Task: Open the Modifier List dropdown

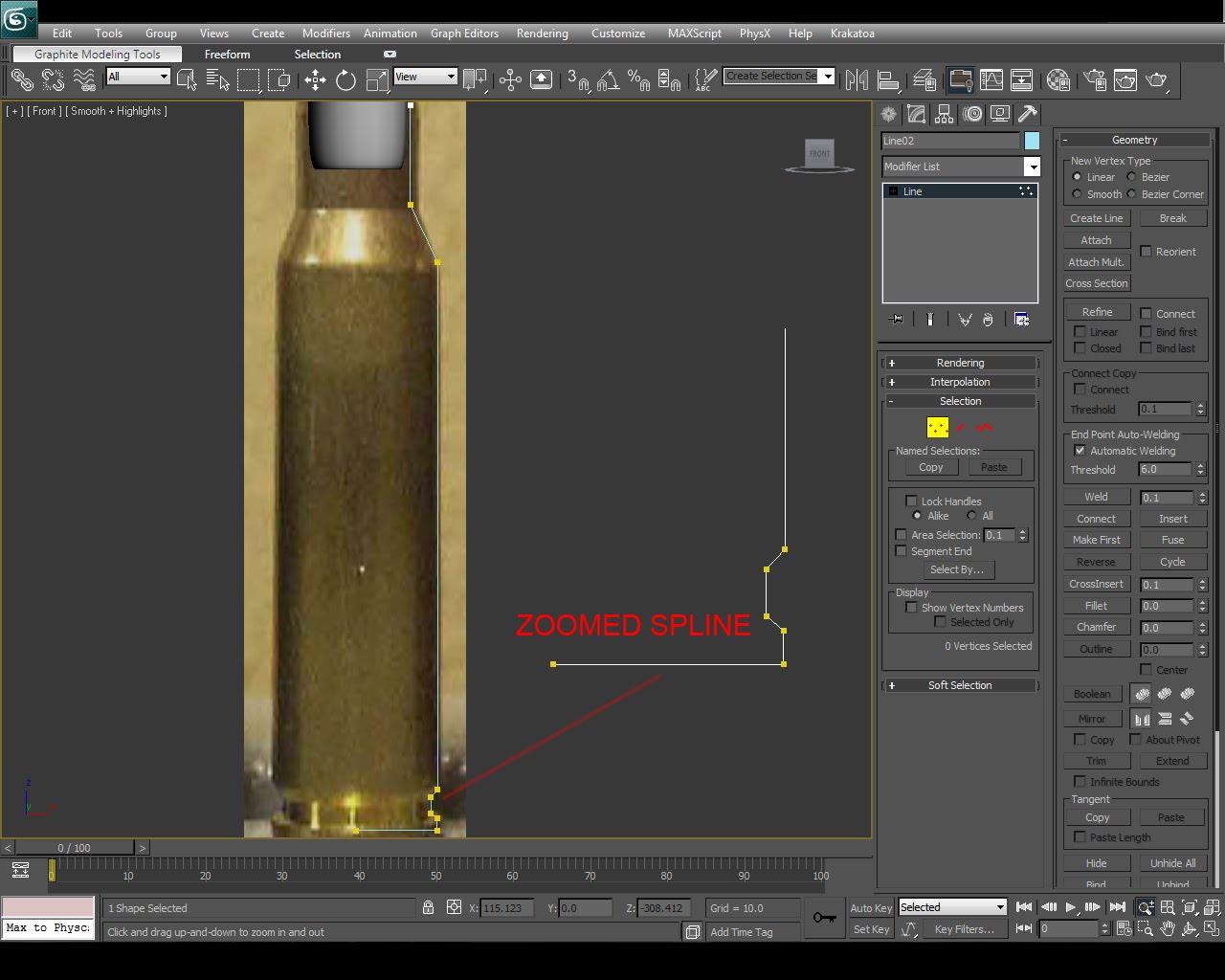Action: coord(1032,166)
